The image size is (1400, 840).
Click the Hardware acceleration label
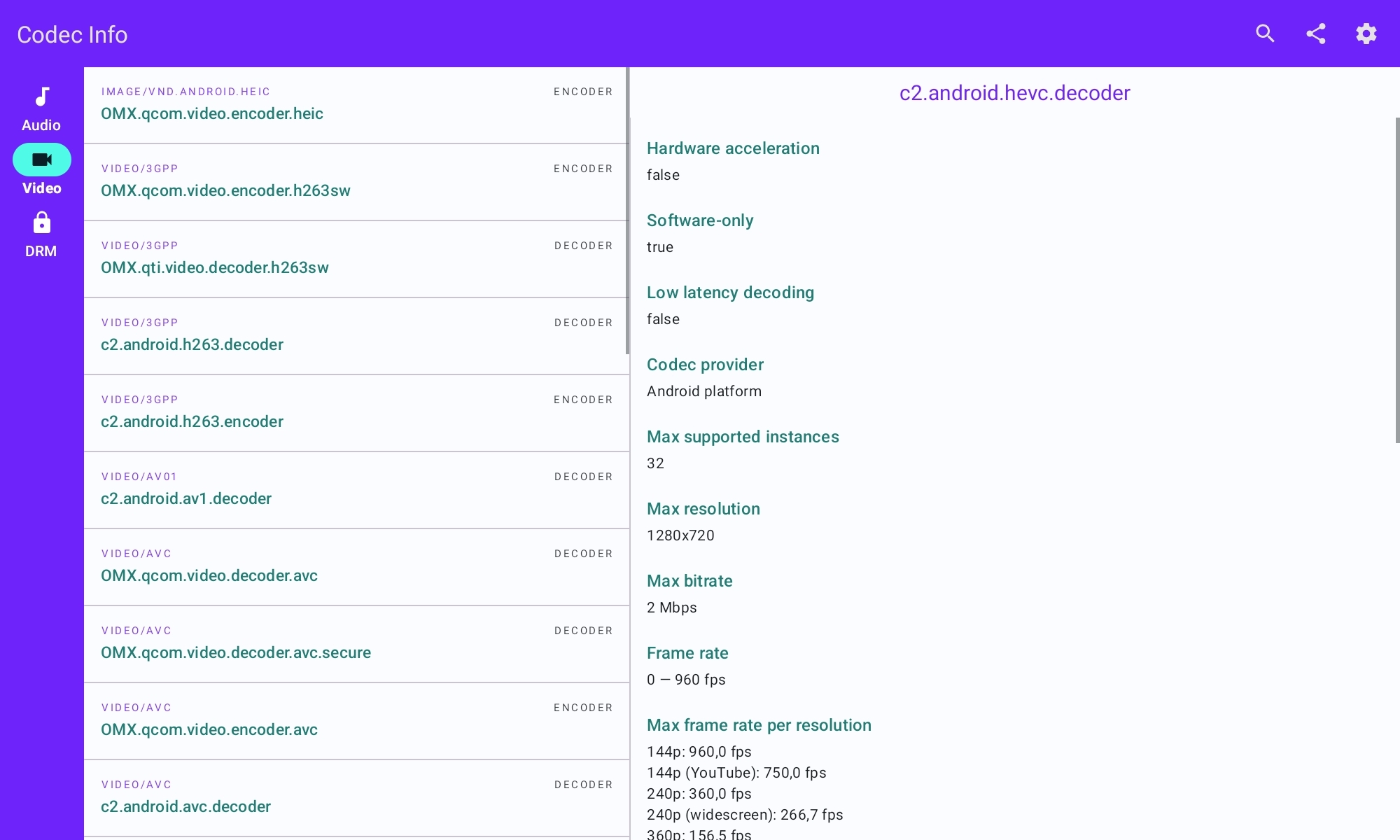733,148
